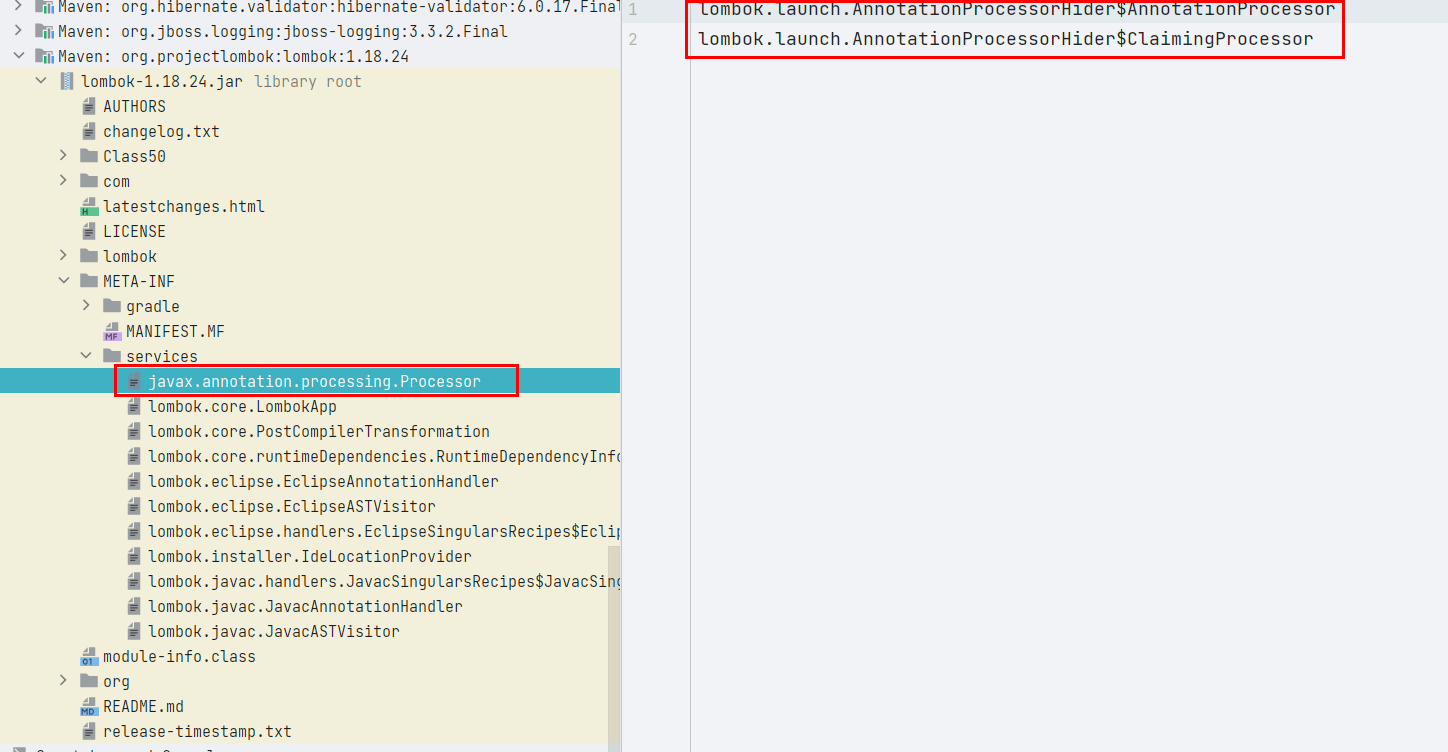Image resolution: width=1448 pixels, height=752 pixels.
Task: Select the AUTHORS file name
Action: 134,106
